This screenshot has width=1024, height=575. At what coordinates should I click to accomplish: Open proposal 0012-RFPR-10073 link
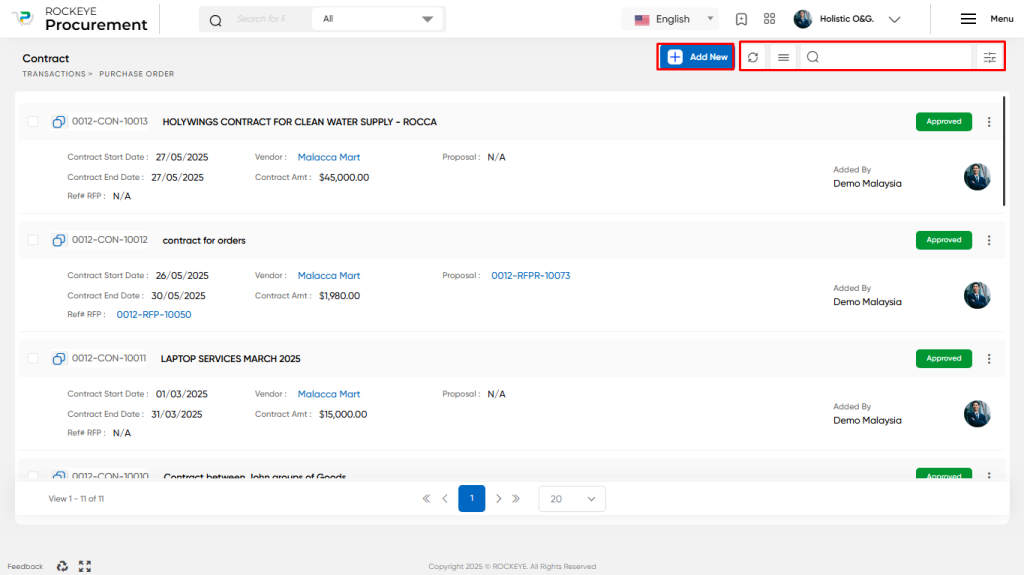[x=530, y=275]
